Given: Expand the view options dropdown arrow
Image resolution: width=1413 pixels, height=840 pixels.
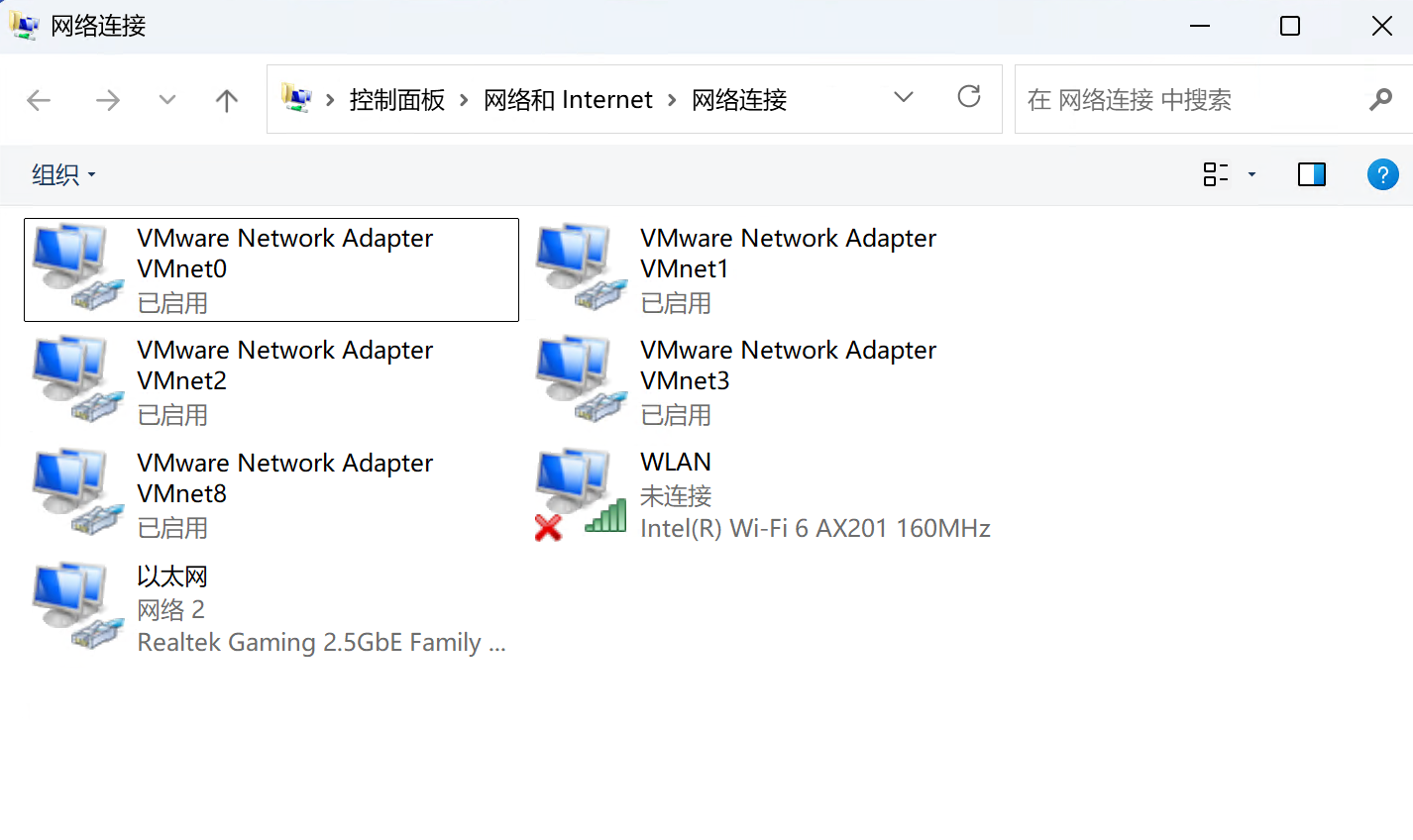Looking at the screenshot, I should (1251, 174).
